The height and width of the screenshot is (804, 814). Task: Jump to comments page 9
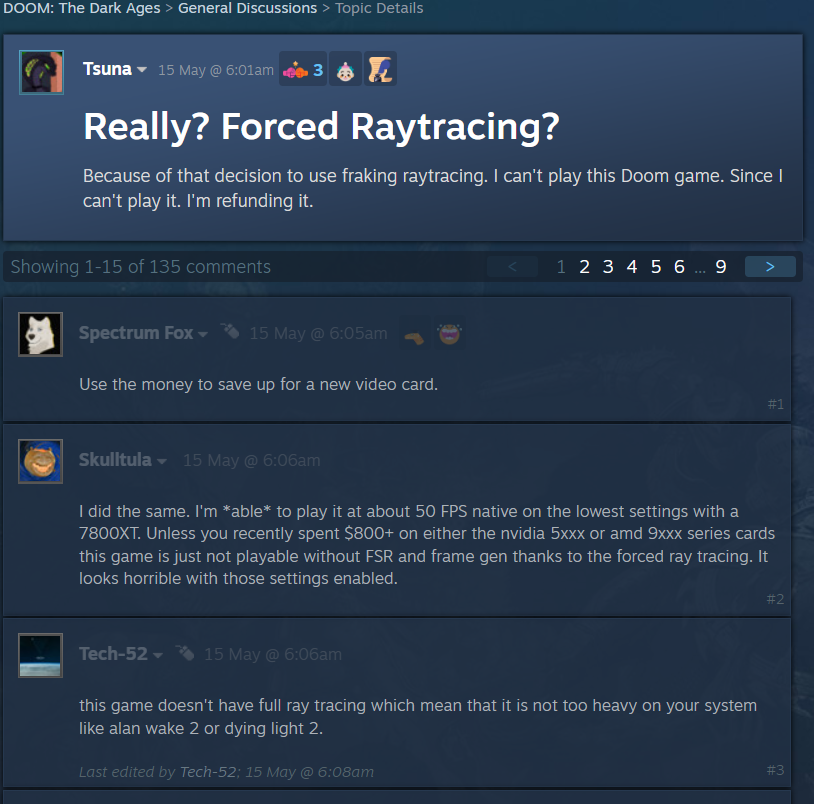(x=721, y=267)
